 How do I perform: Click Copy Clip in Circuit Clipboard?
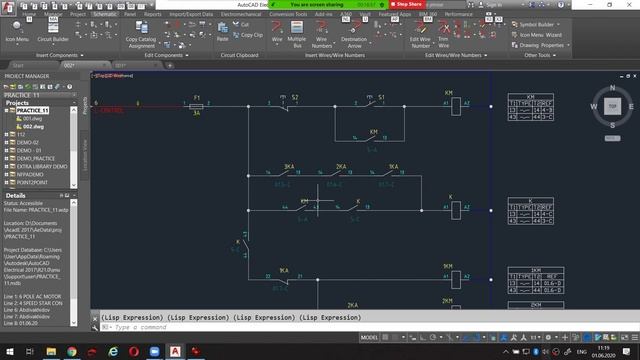pyautogui.click(x=248, y=35)
